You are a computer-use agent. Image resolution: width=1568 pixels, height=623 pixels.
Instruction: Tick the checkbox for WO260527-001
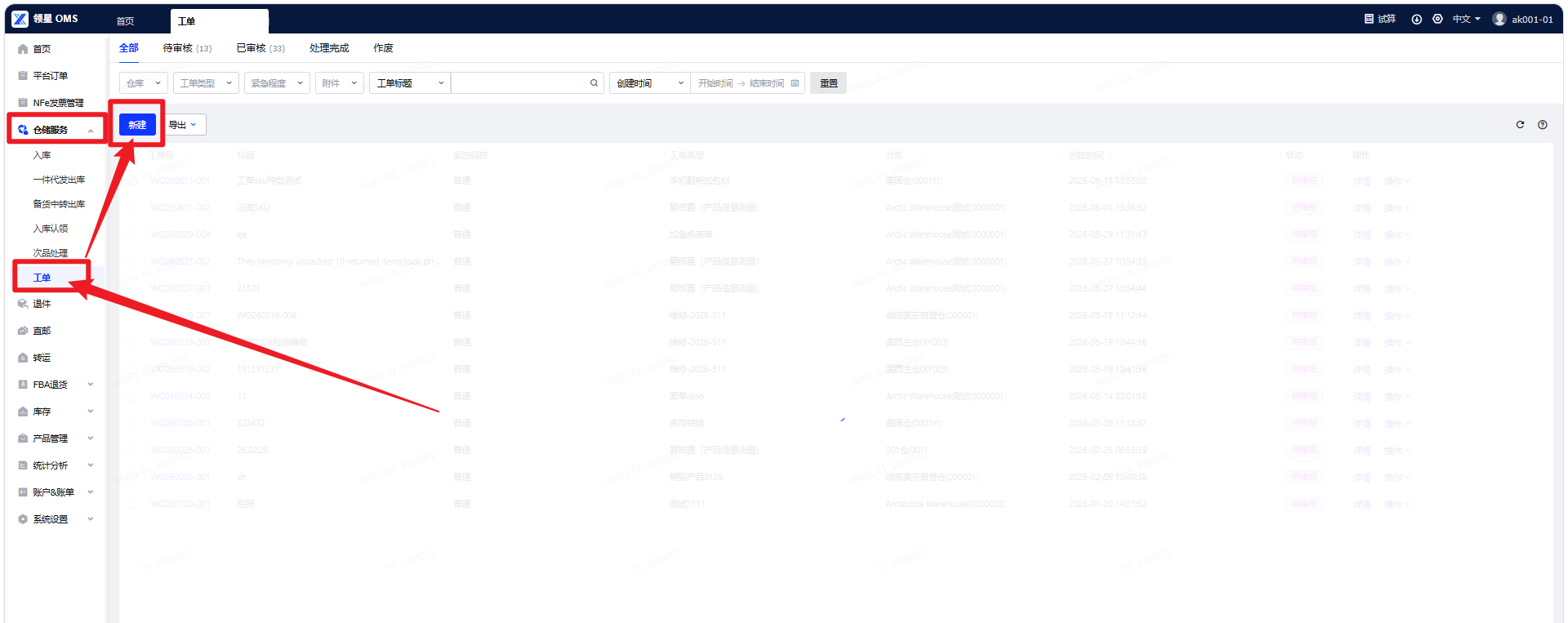(131, 288)
